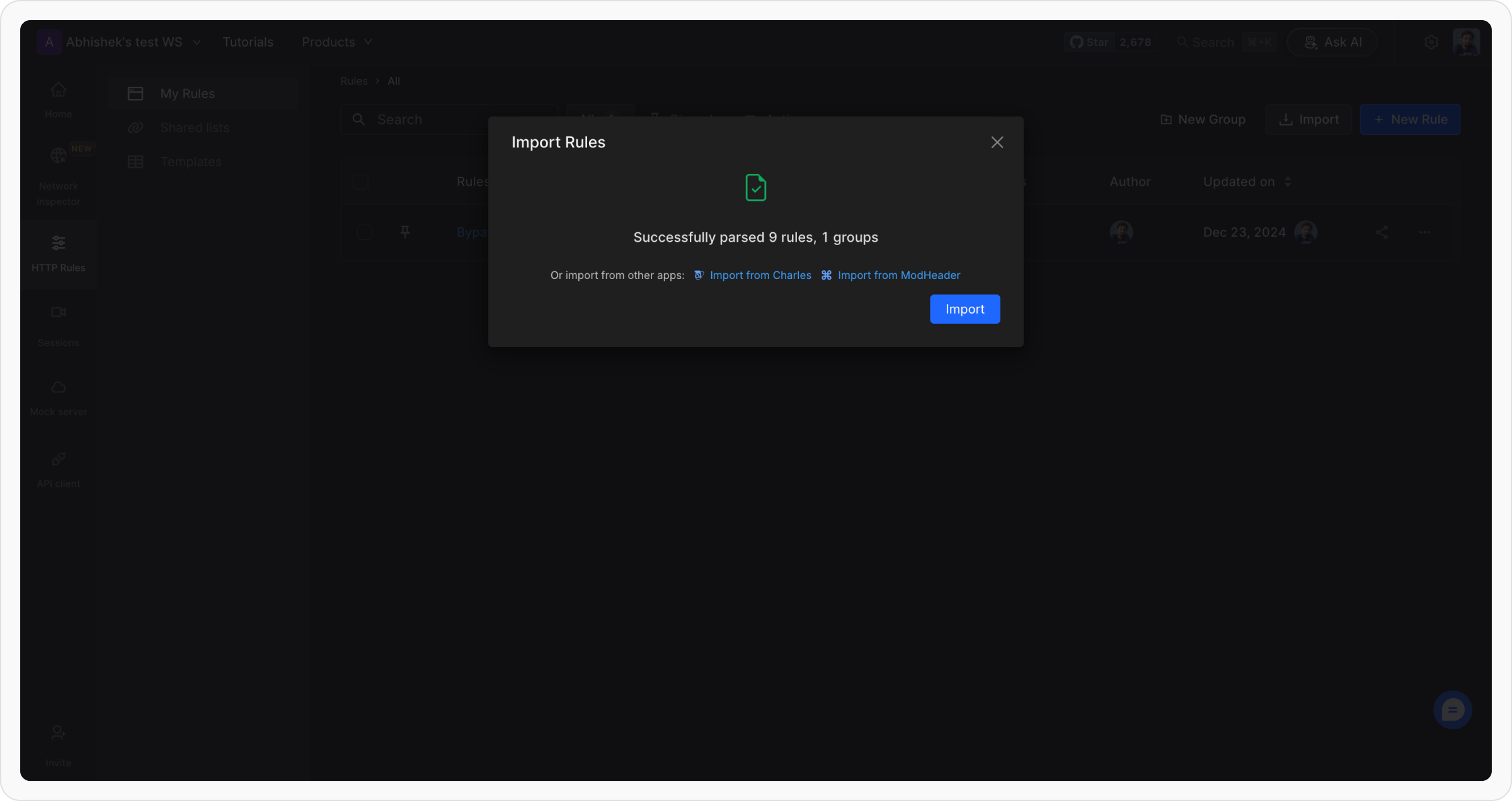Open the Tutorials menu item
The height and width of the screenshot is (801, 1512).
[248, 42]
